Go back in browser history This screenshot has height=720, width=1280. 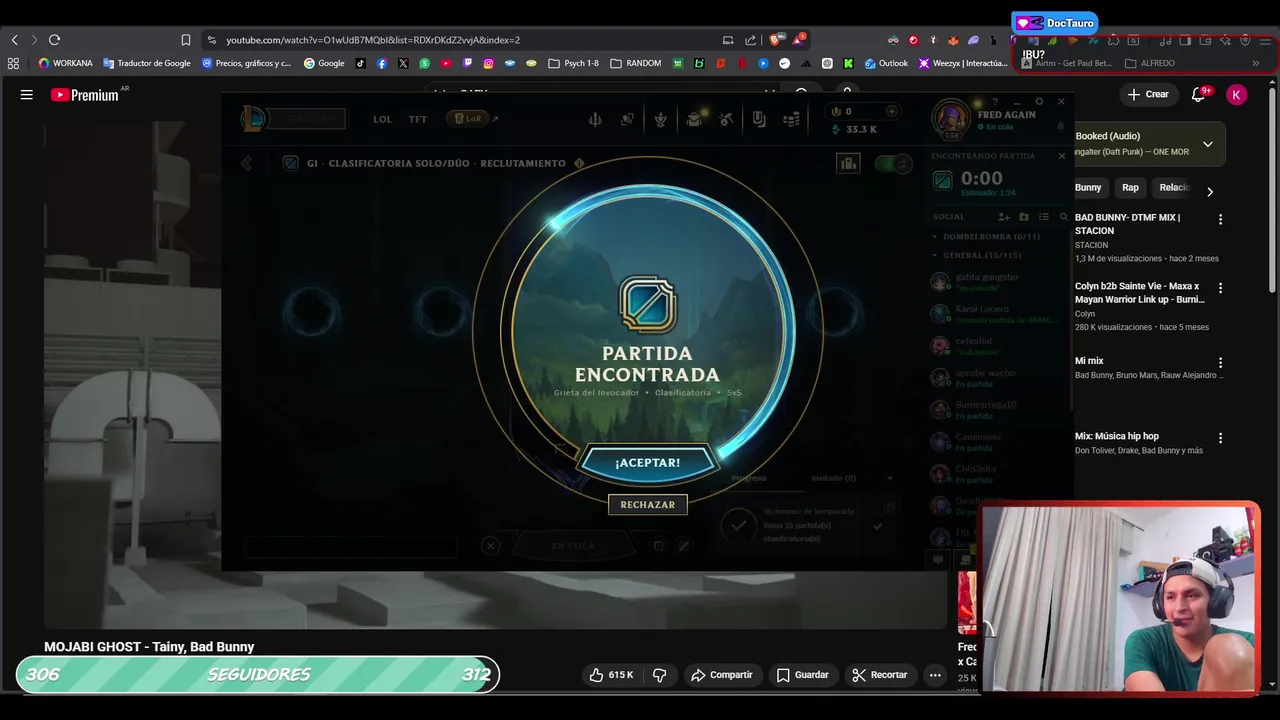tap(14, 40)
